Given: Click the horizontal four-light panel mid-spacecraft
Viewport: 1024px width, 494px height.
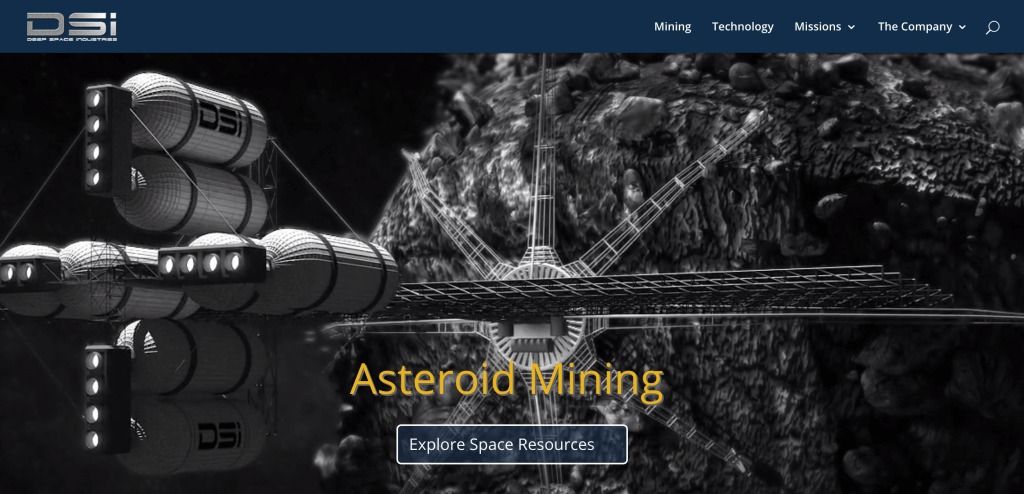Looking at the screenshot, I should pyautogui.click(x=200, y=263).
